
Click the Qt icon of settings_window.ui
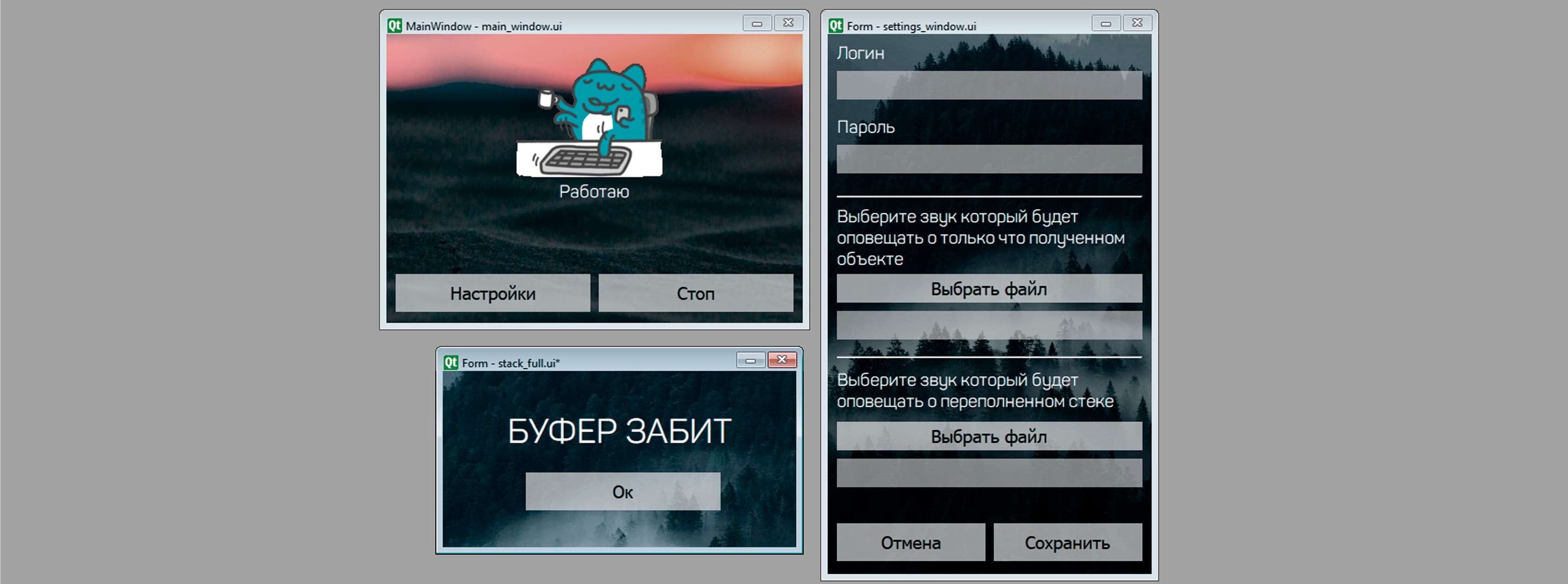click(x=836, y=26)
